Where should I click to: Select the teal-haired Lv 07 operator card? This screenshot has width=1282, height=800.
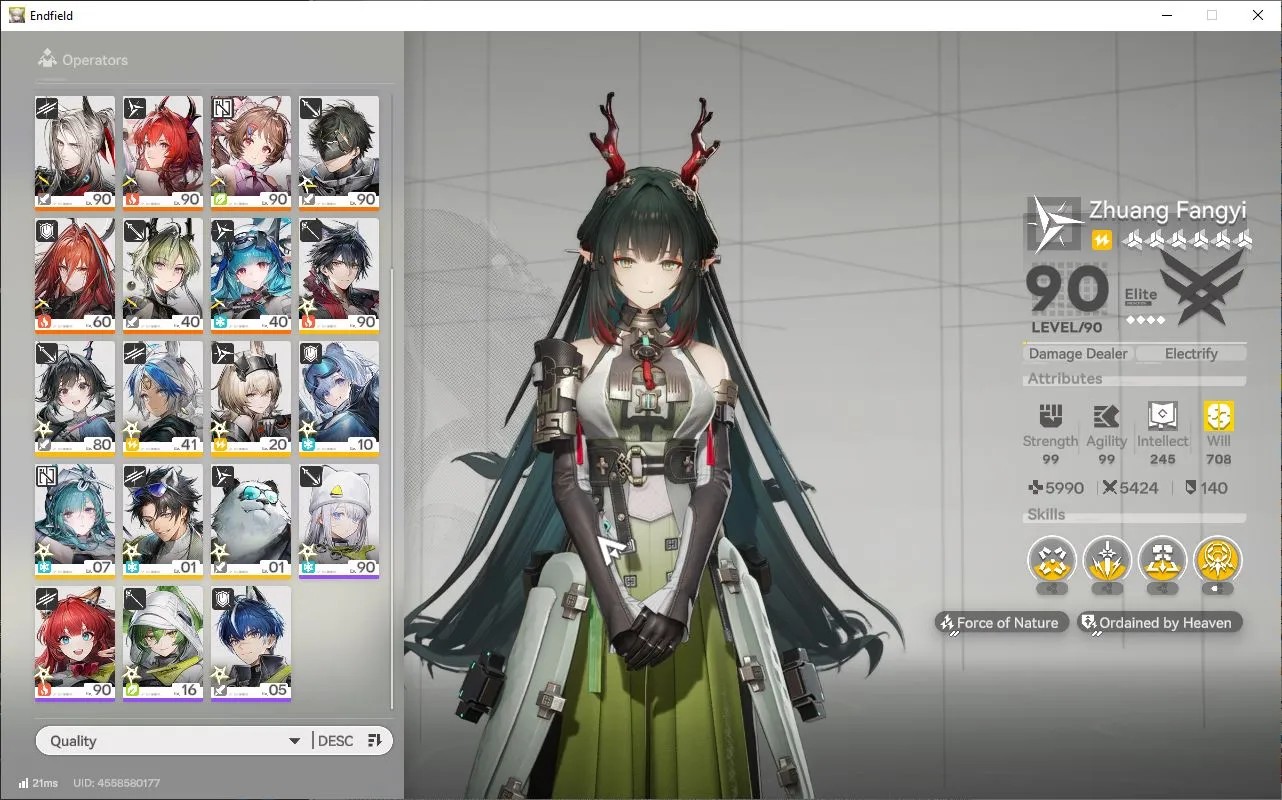tap(75, 521)
